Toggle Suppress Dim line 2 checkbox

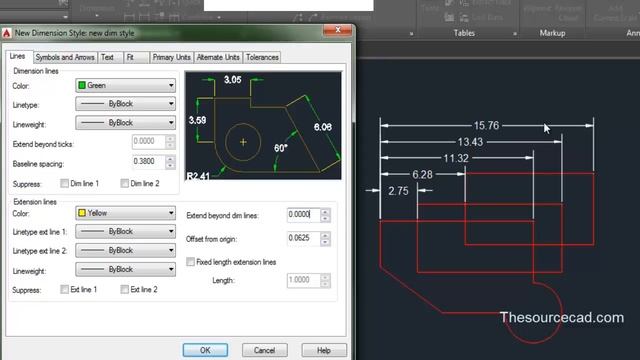[x=124, y=183]
